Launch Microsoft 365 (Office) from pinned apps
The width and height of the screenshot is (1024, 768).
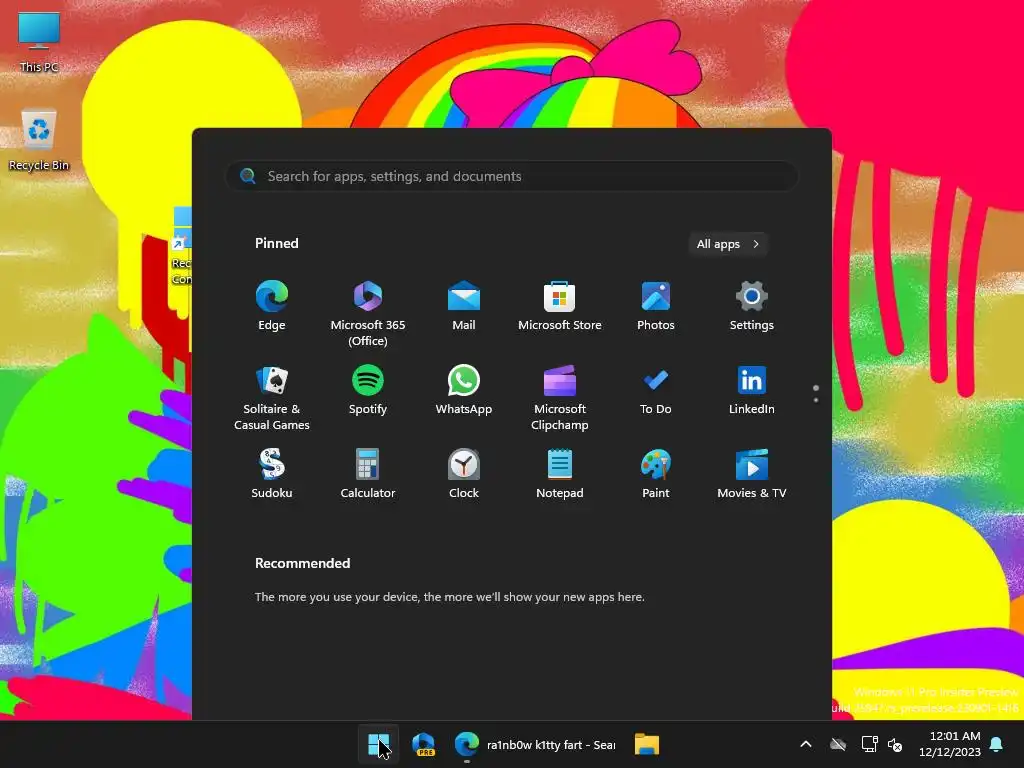(x=368, y=313)
